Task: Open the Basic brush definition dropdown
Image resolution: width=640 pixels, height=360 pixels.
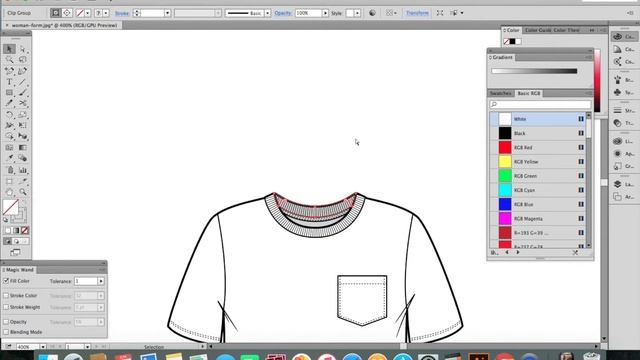Action: [267, 13]
